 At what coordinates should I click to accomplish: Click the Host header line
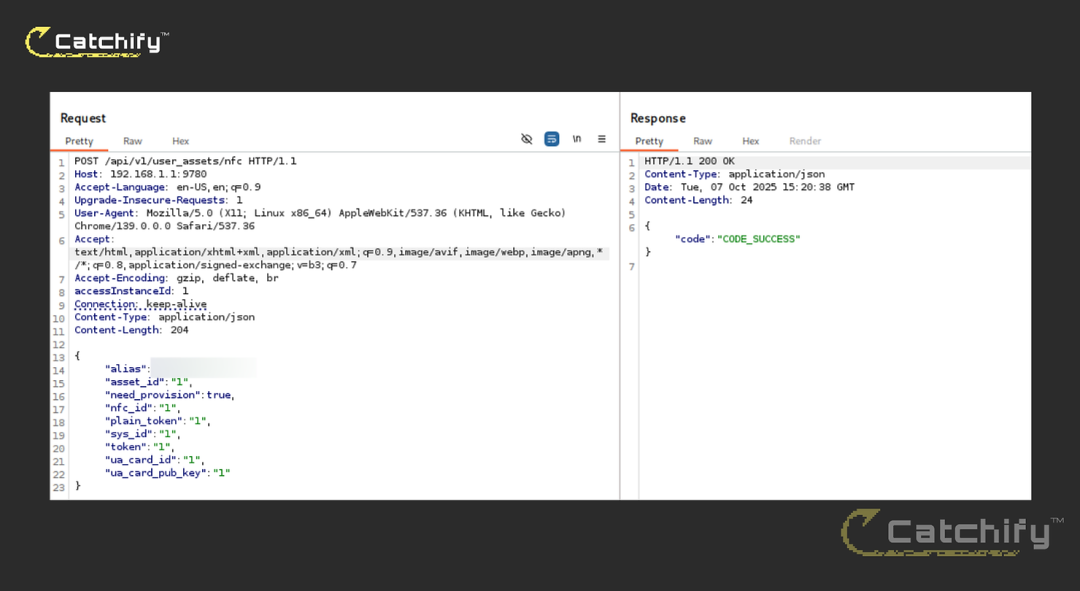coord(141,174)
